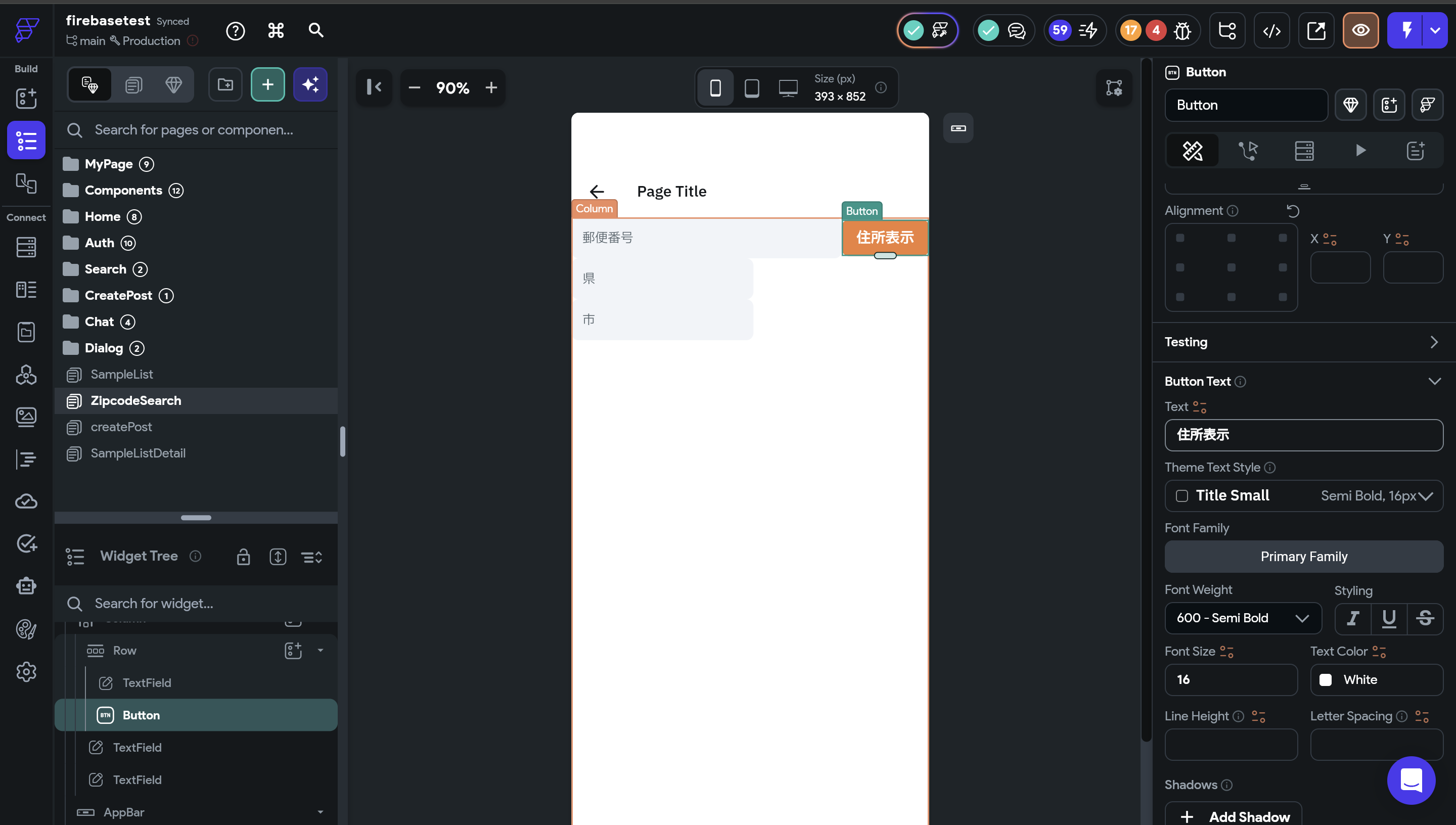Toggle preview mode eye button

tap(1360, 31)
